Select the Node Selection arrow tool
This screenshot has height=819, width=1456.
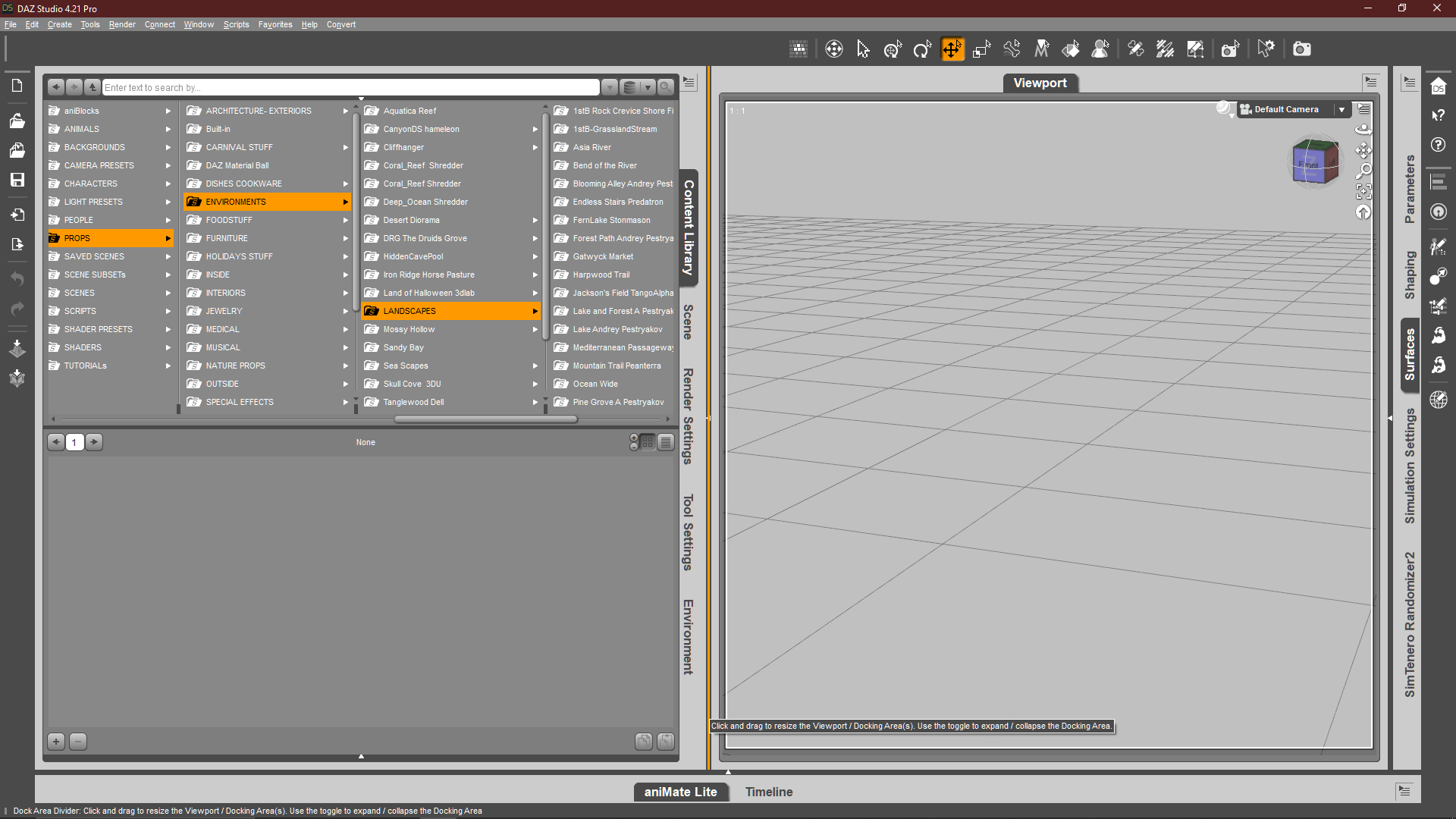pos(863,49)
